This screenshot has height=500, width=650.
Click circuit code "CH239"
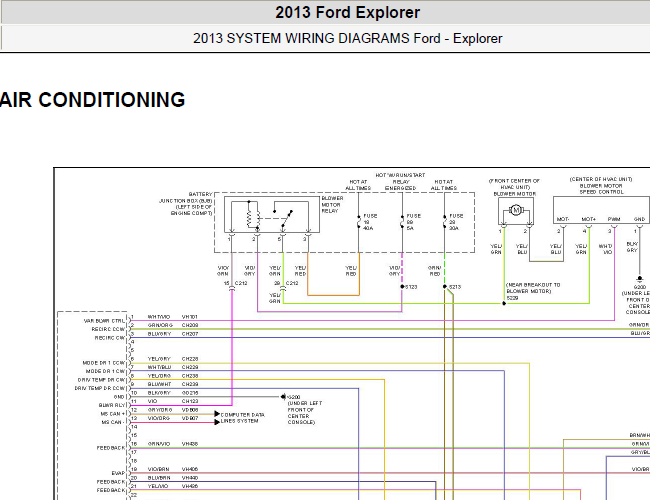tap(190, 384)
